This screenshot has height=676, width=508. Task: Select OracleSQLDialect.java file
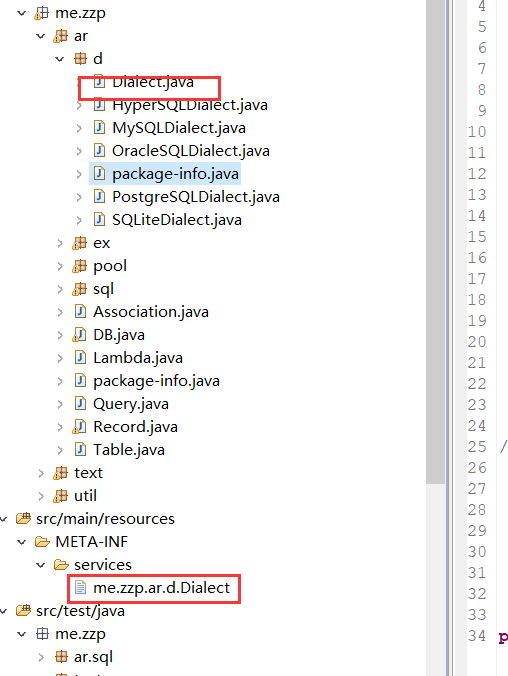(191, 151)
